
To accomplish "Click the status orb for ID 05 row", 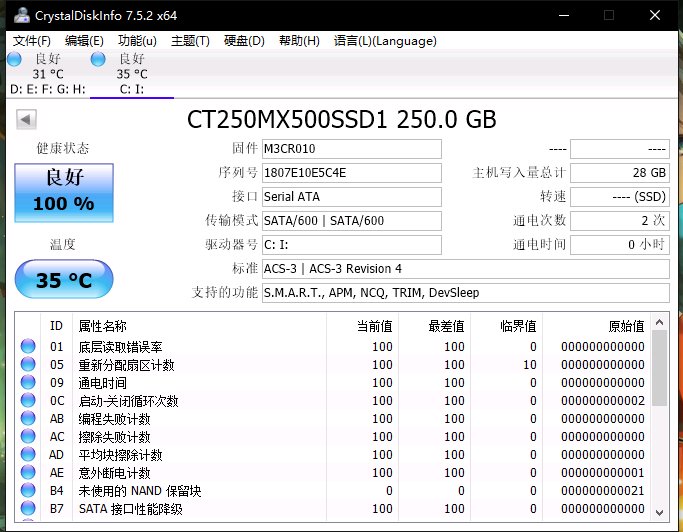I will pyautogui.click(x=28, y=364).
